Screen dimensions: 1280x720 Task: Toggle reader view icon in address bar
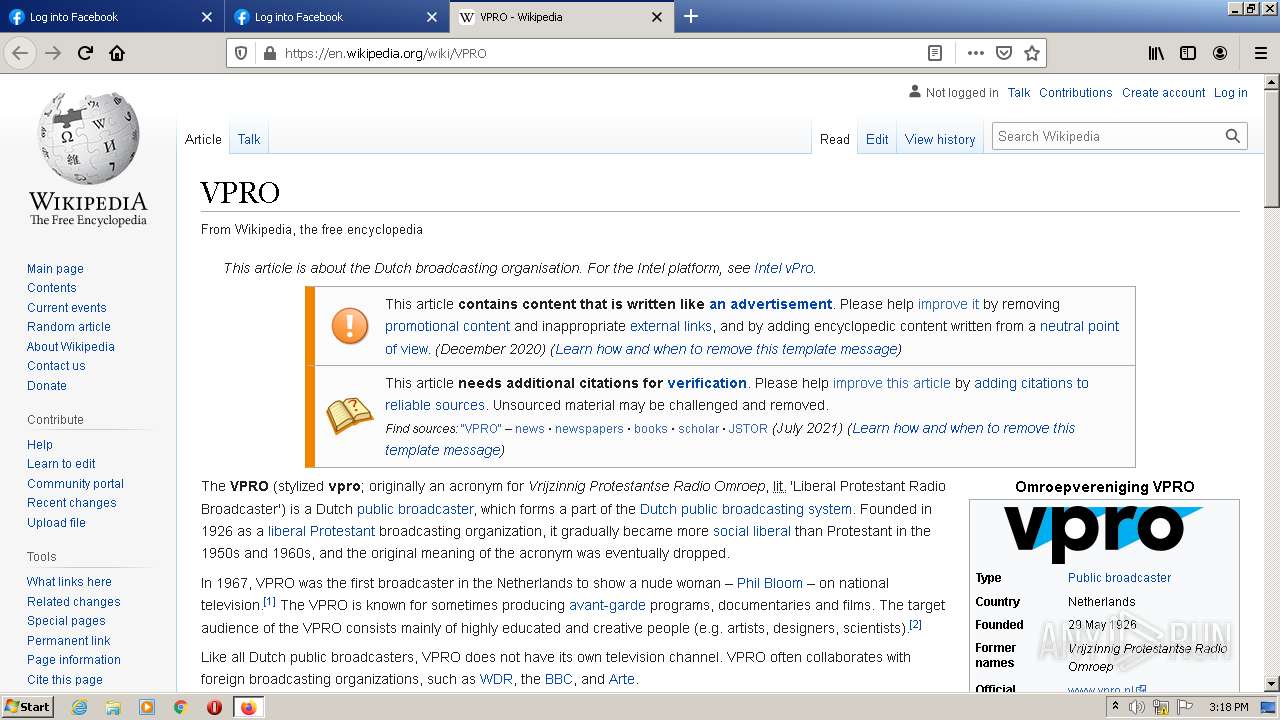click(x=935, y=53)
